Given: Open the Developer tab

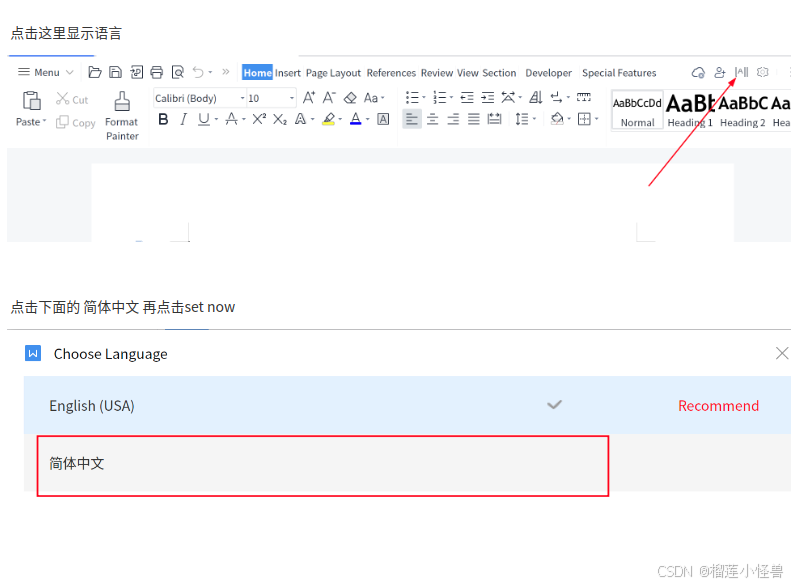Looking at the screenshot, I should [x=548, y=73].
